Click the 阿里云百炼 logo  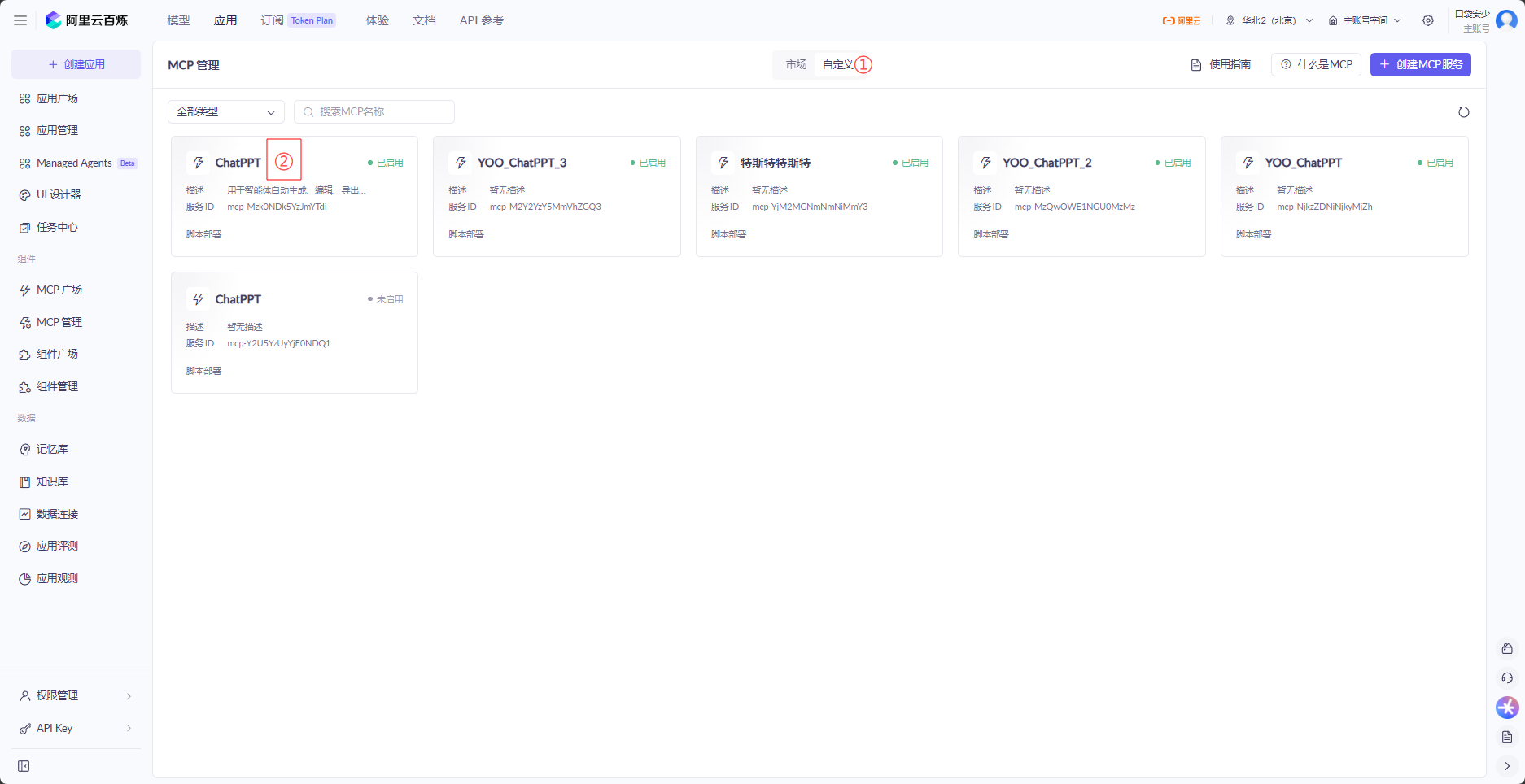87,20
